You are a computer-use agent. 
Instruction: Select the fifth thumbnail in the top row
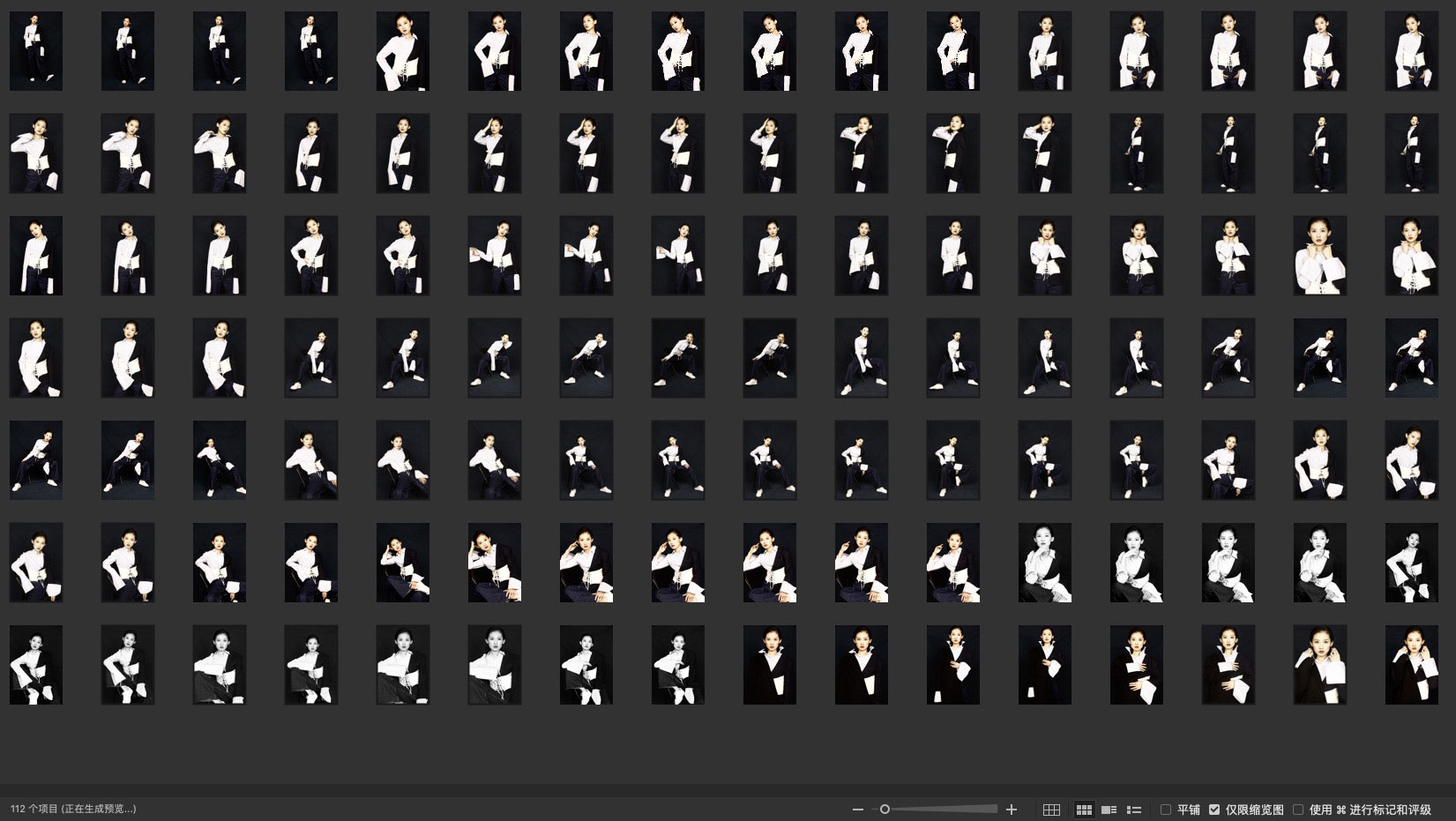pyautogui.click(x=403, y=51)
